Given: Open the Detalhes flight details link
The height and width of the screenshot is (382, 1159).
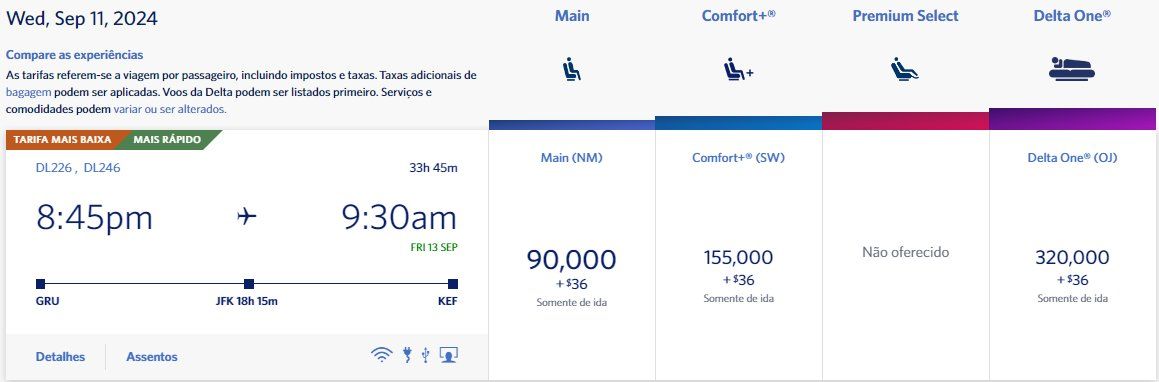Looking at the screenshot, I should point(60,357).
